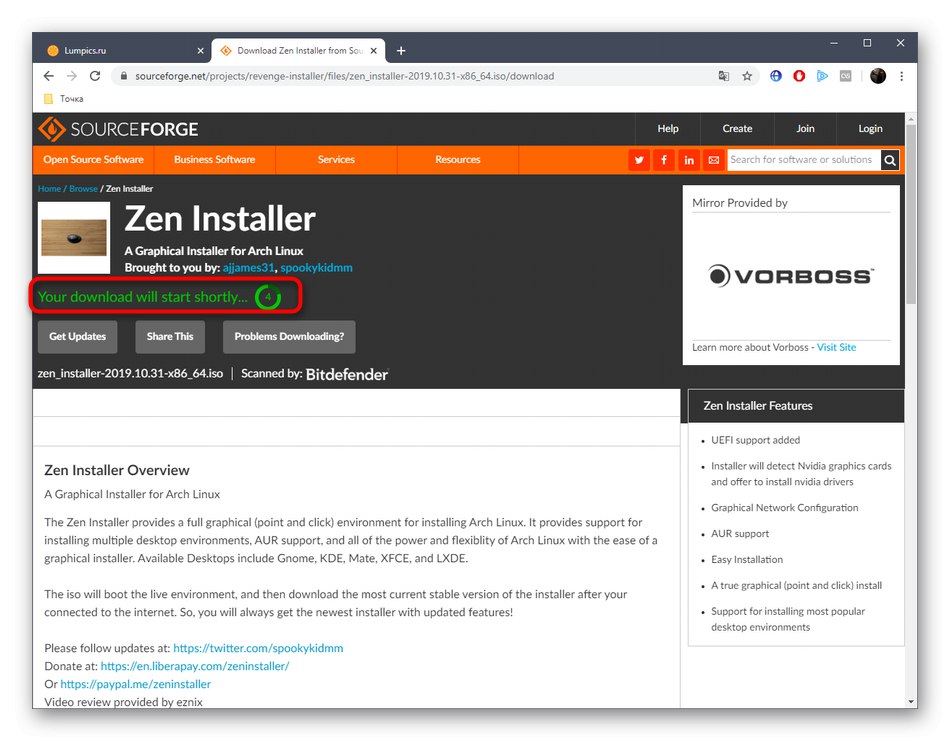Screen dimensions: 950x741
Task: Click the site padlock icon
Action: click(x=124, y=76)
